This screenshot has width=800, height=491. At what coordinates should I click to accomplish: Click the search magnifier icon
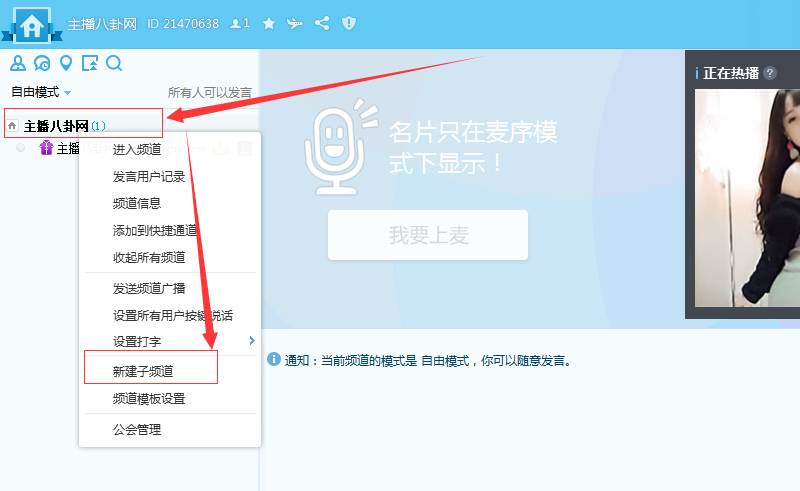(x=114, y=64)
